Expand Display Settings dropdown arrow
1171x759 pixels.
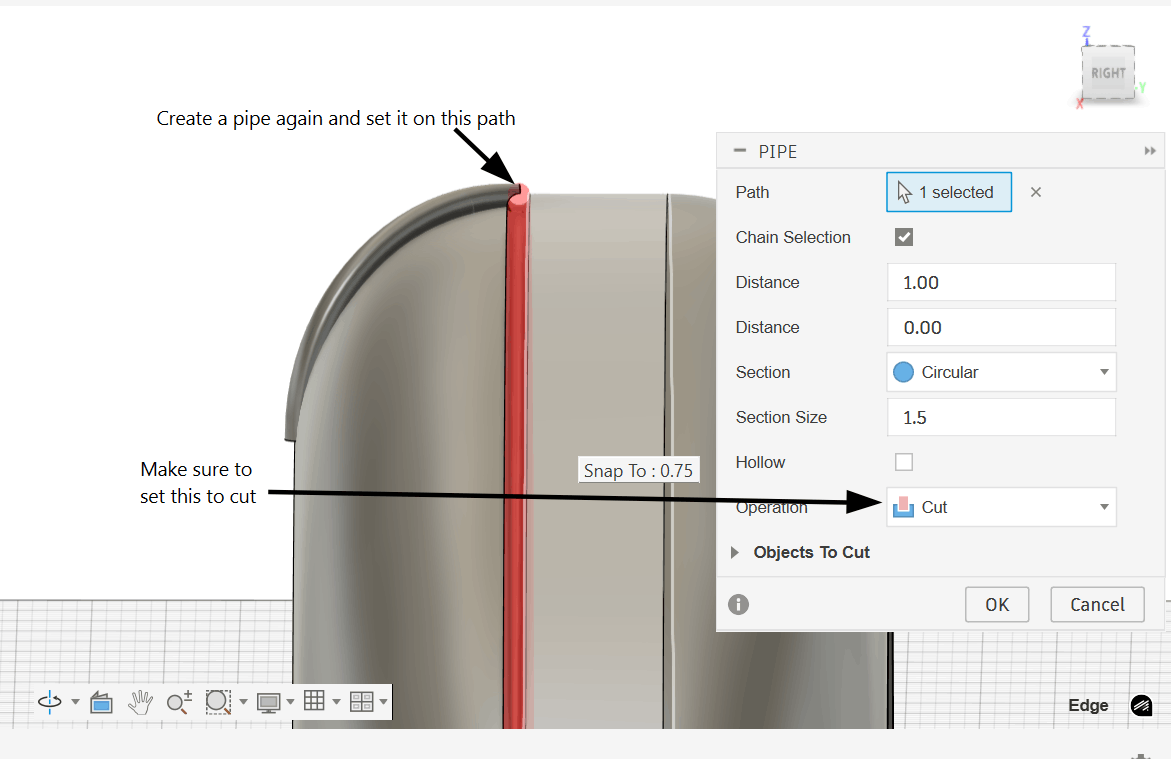coord(291,702)
